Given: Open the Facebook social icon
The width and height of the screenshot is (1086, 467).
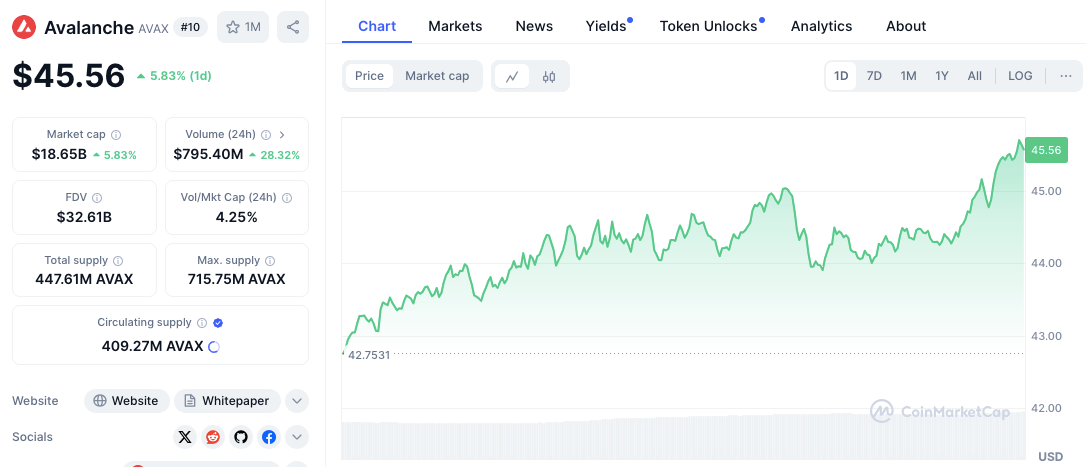Looking at the screenshot, I should (x=269, y=437).
